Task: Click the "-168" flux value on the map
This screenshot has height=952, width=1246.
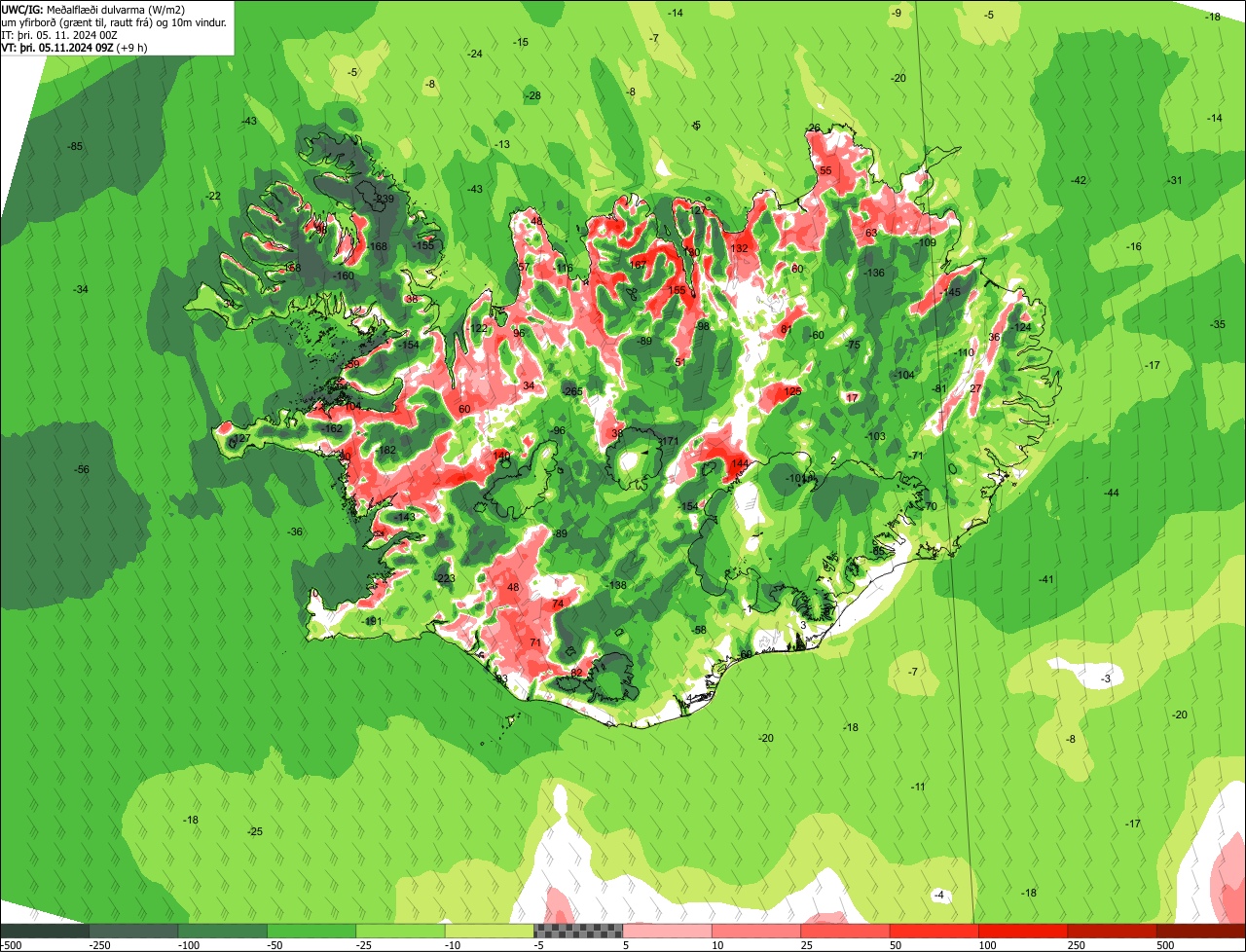Action: (x=377, y=246)
